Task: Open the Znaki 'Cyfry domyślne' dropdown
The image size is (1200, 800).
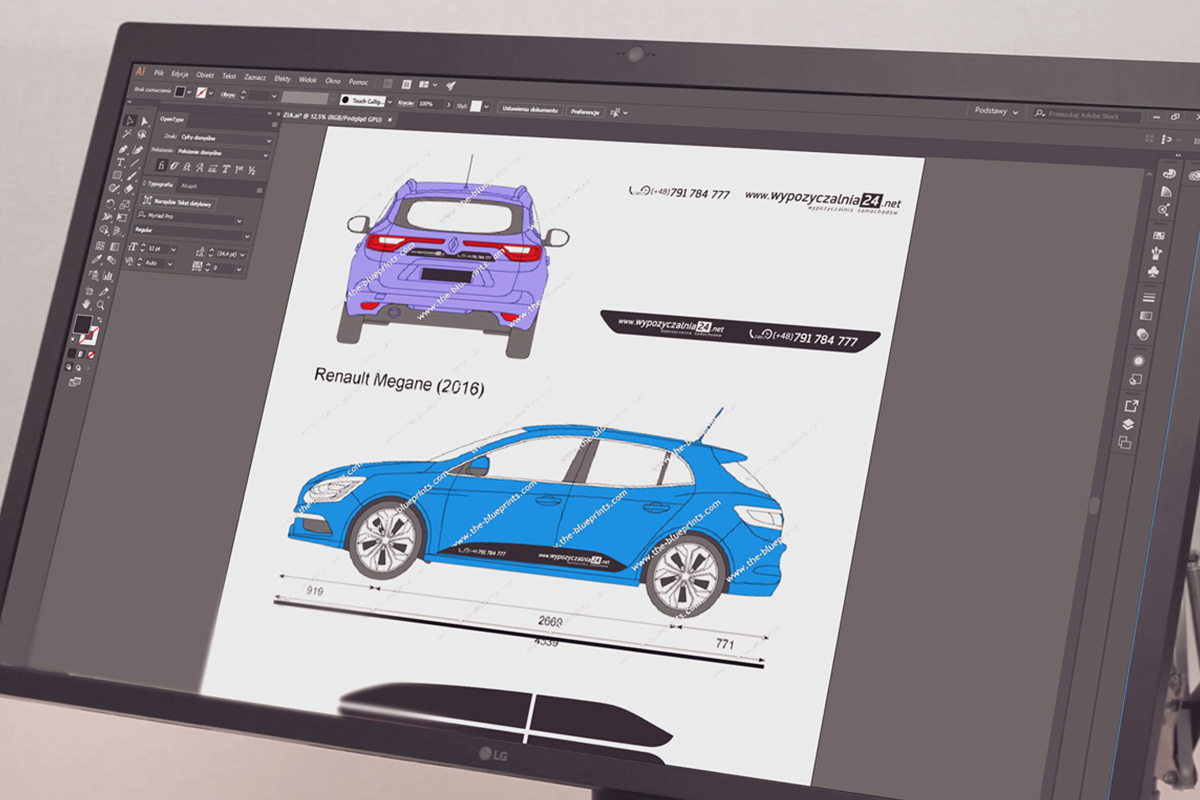Action: pyautogui.click(x=226, y=140)
